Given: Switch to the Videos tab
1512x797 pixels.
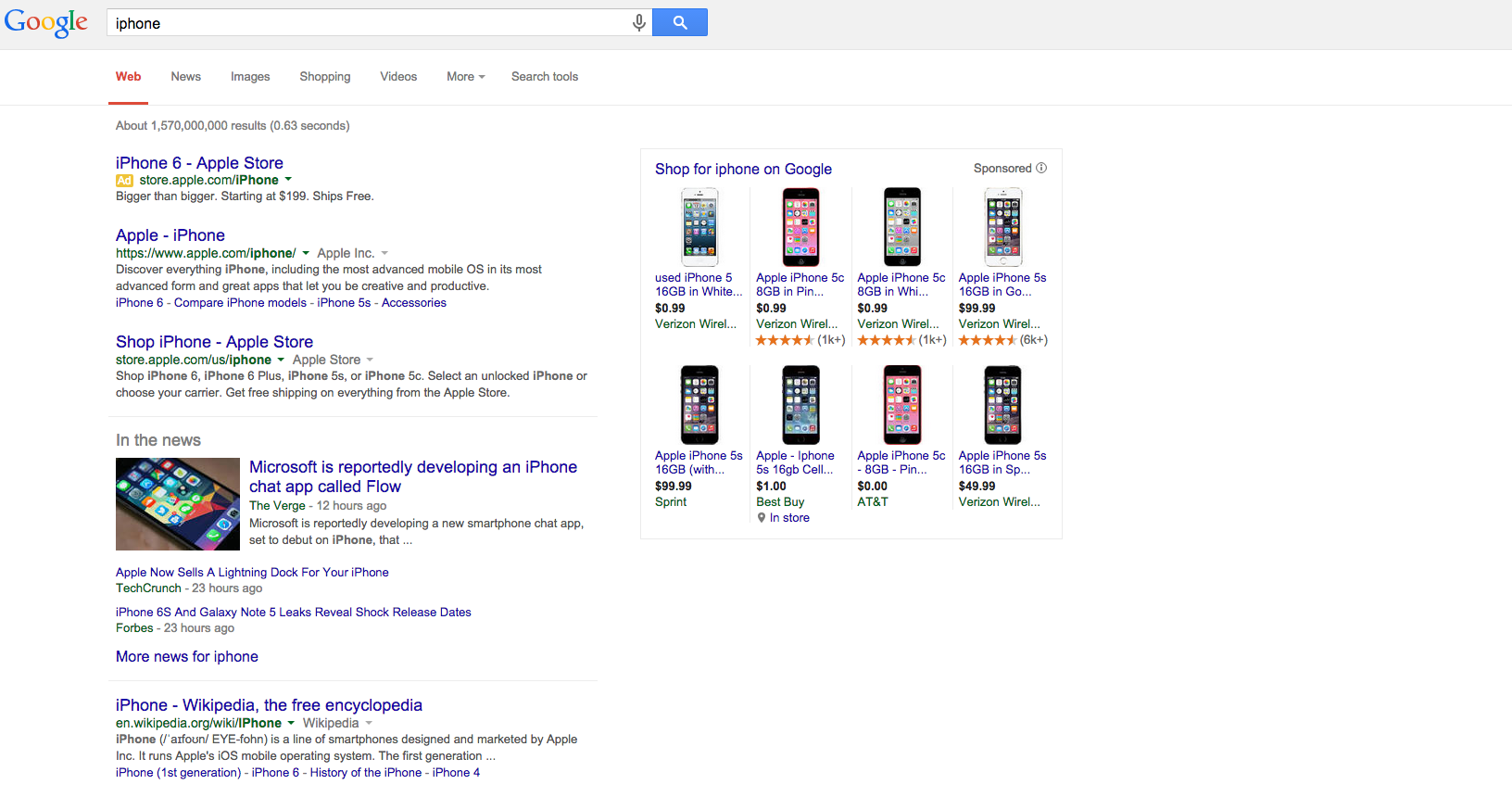Looking at the screenshot, I should pyautogui.click(x=398, y=77).
